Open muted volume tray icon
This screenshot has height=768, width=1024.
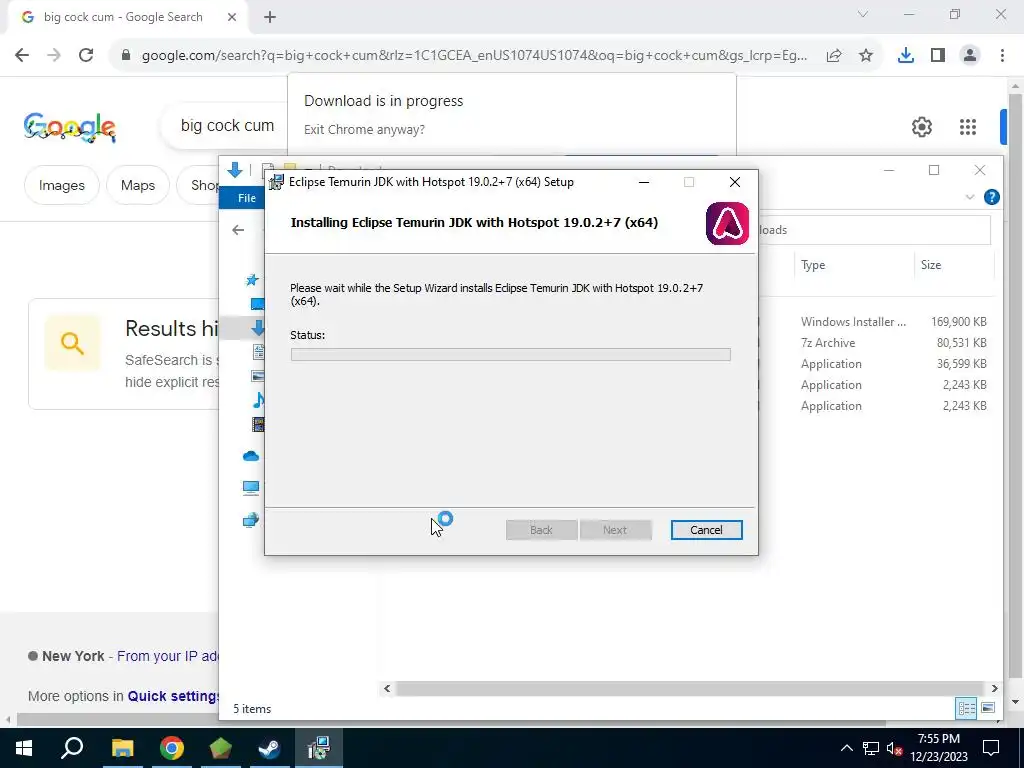(895, 749)
